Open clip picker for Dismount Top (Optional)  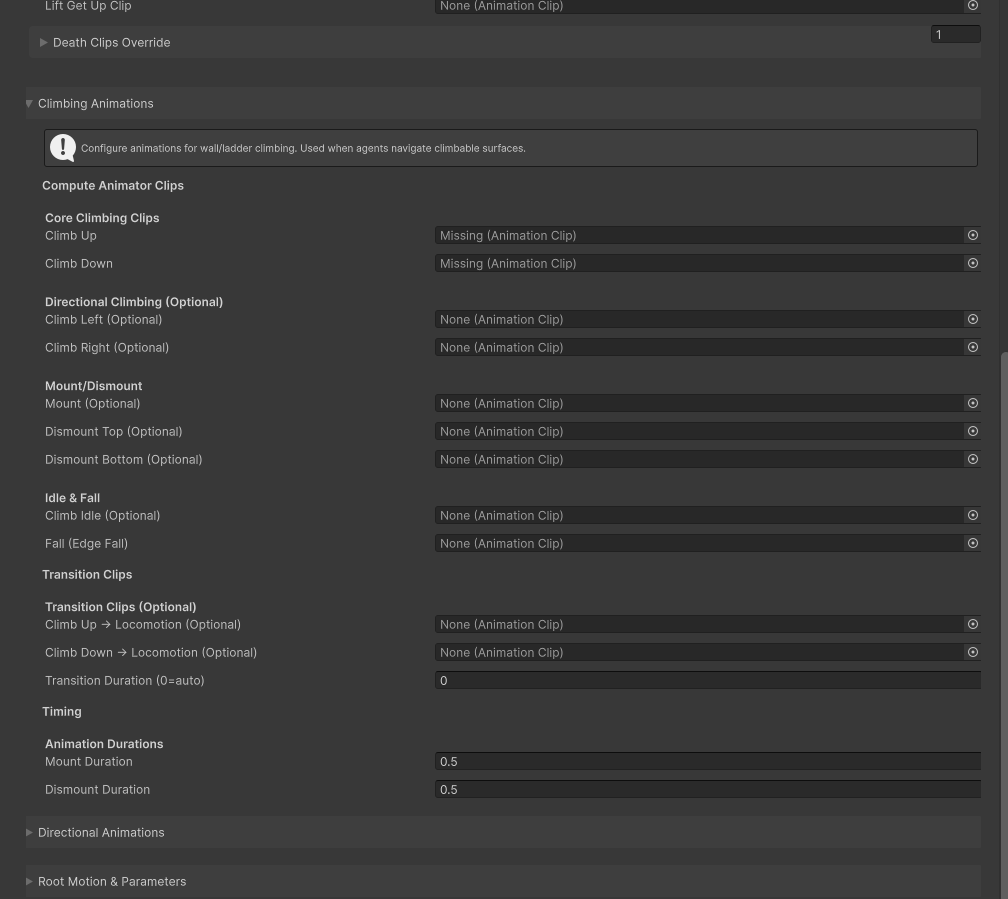coord(972,431)
